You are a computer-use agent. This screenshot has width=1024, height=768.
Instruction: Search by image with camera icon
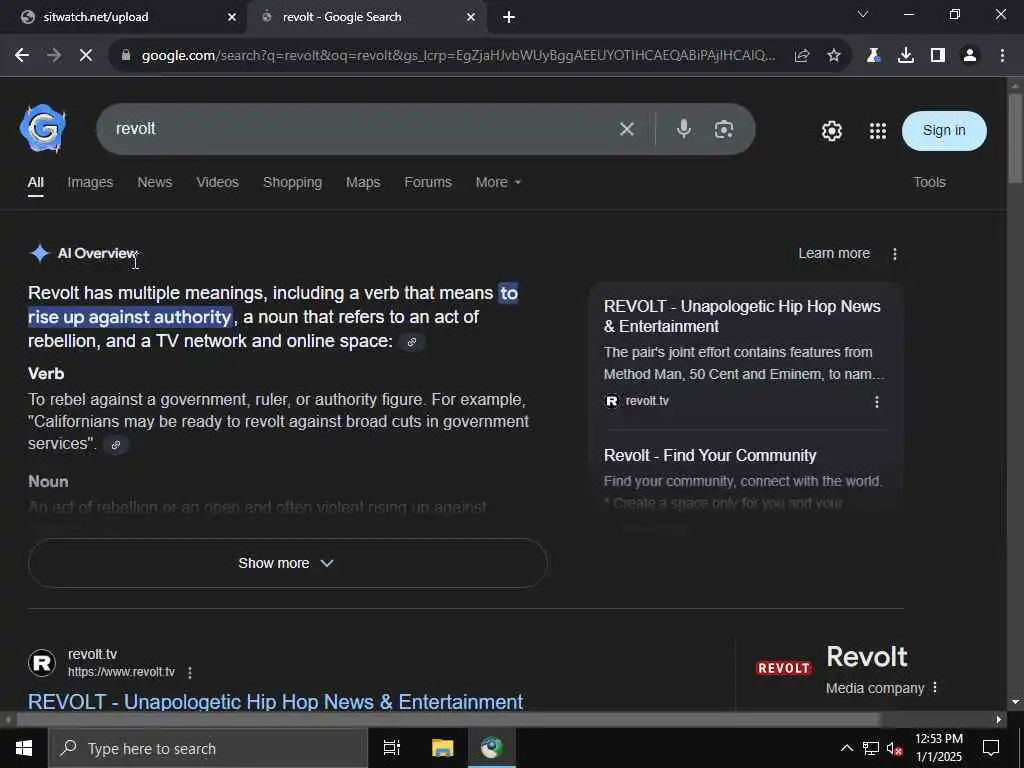724,129
